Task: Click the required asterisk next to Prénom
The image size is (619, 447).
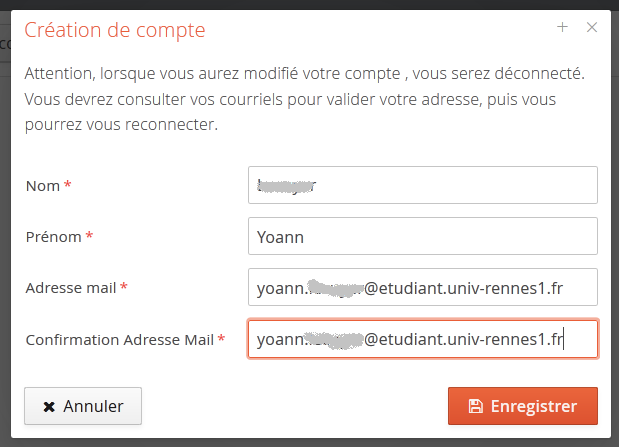Action: click(x=89, y=237)
